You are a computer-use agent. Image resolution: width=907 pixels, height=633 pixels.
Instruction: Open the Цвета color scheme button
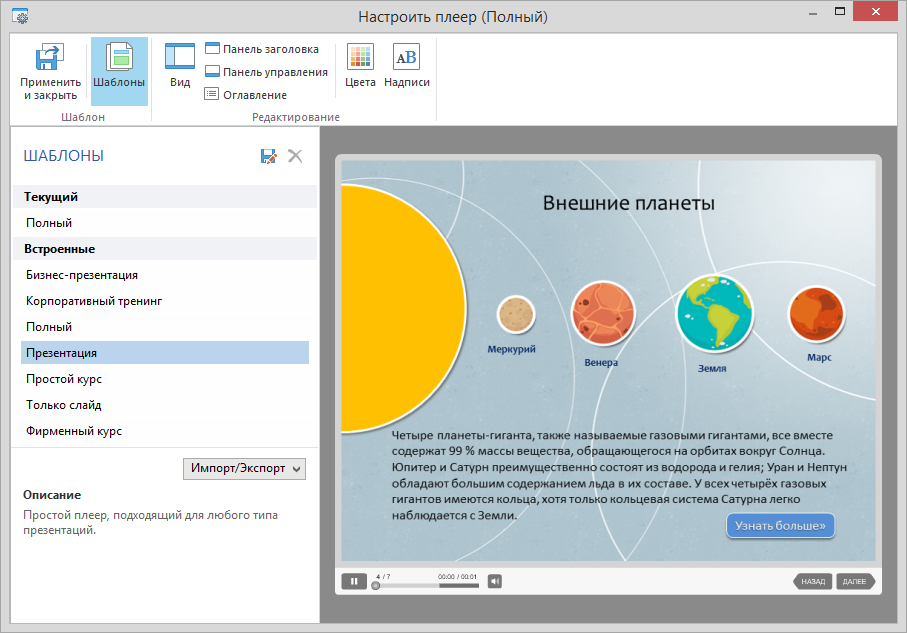(x=360, y=65)
